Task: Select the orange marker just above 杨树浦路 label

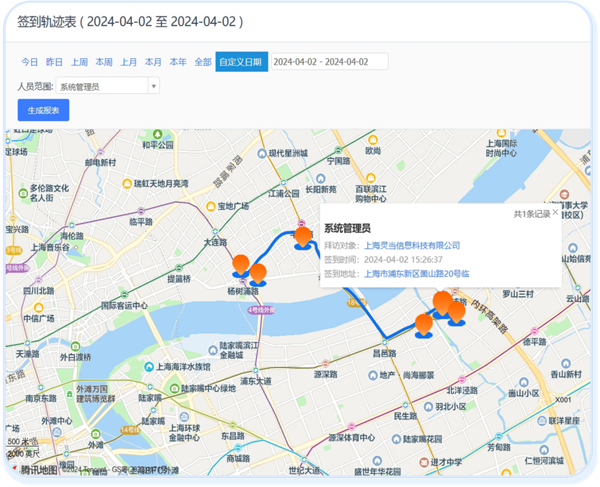Action: [x=258, y=273]
